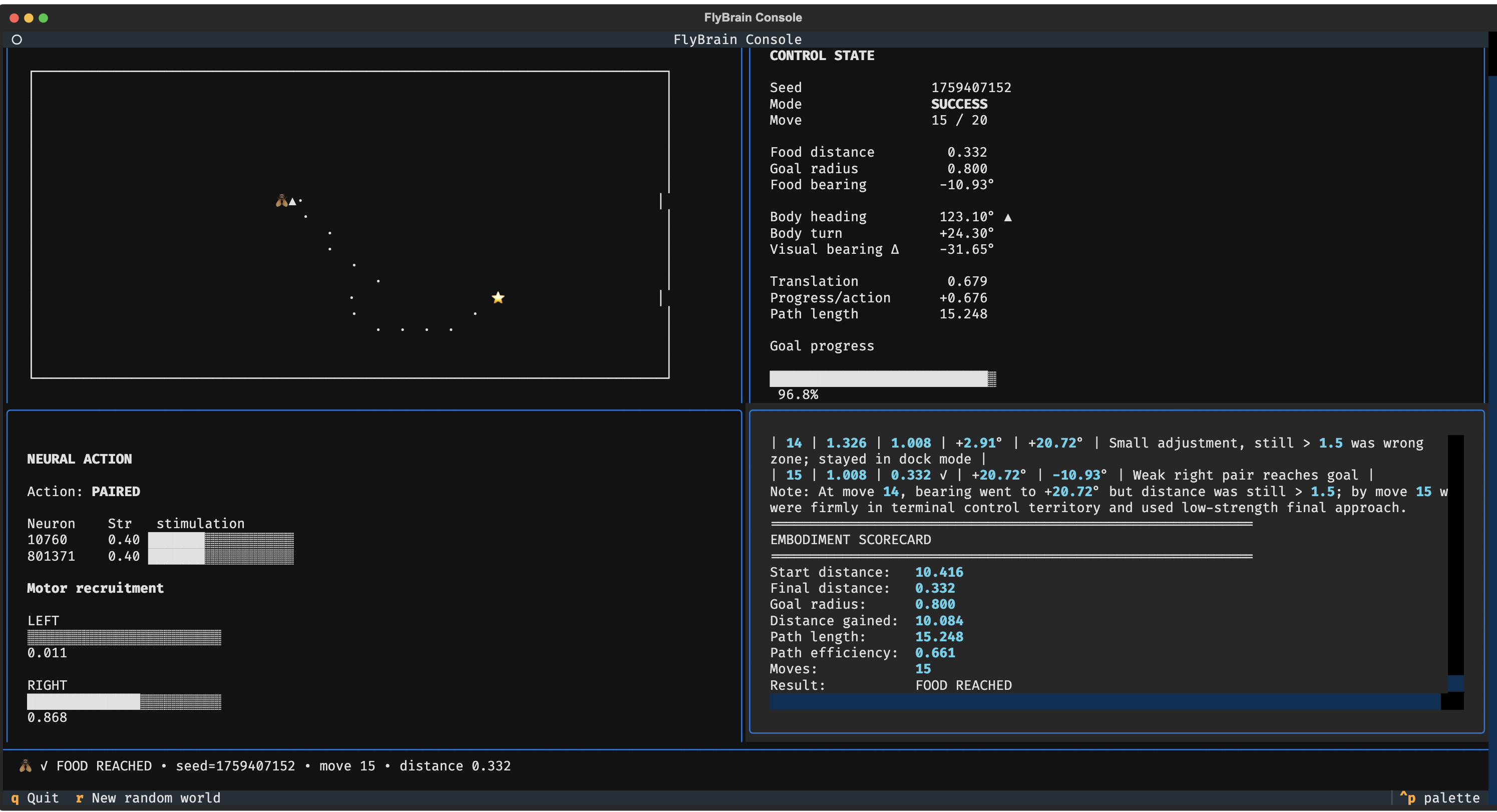1497x812 pixels.
Task: Click the macOS minimize window button
Action: pyautogui.click(x=29, y=18)
